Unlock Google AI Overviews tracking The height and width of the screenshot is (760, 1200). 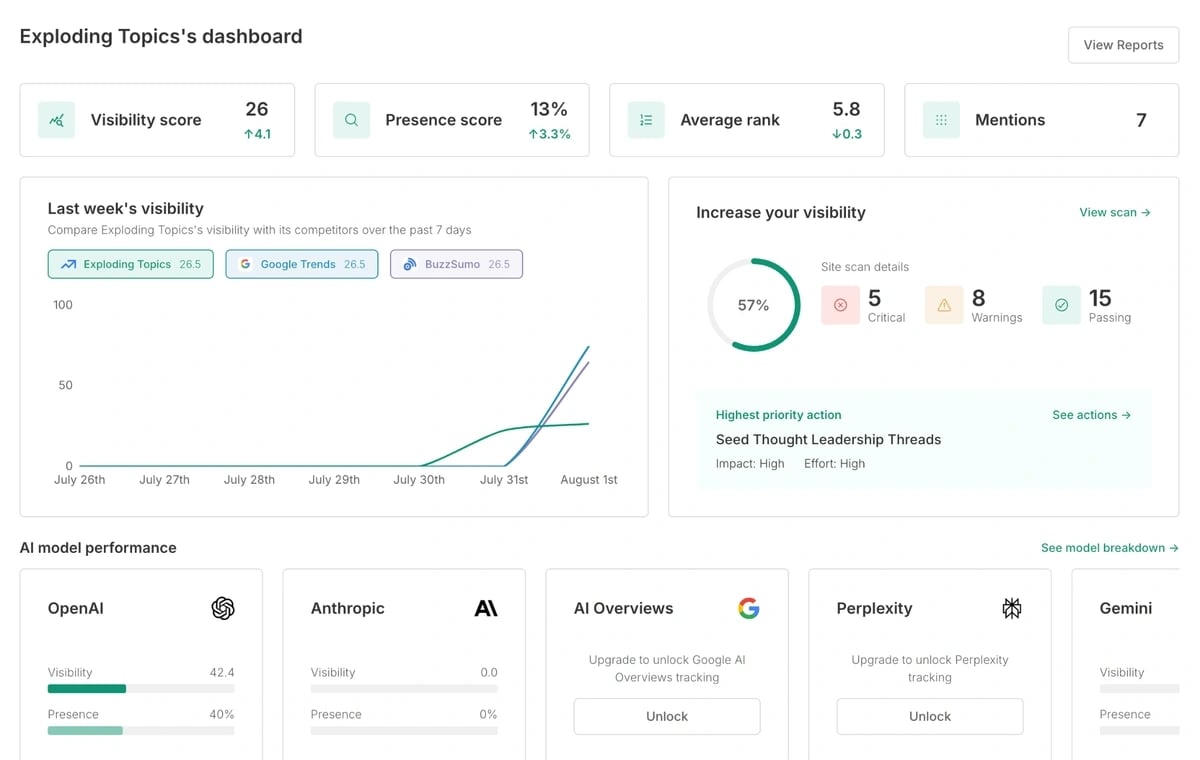click(x=667, y=716)
